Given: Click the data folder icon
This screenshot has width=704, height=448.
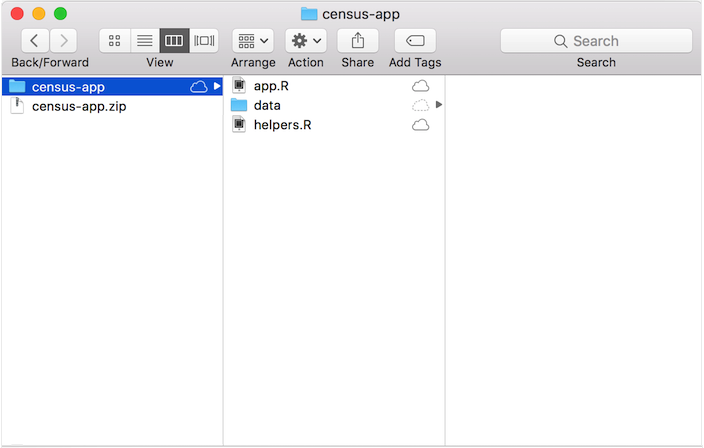Looking at the screenshot, I should (239, 105).
